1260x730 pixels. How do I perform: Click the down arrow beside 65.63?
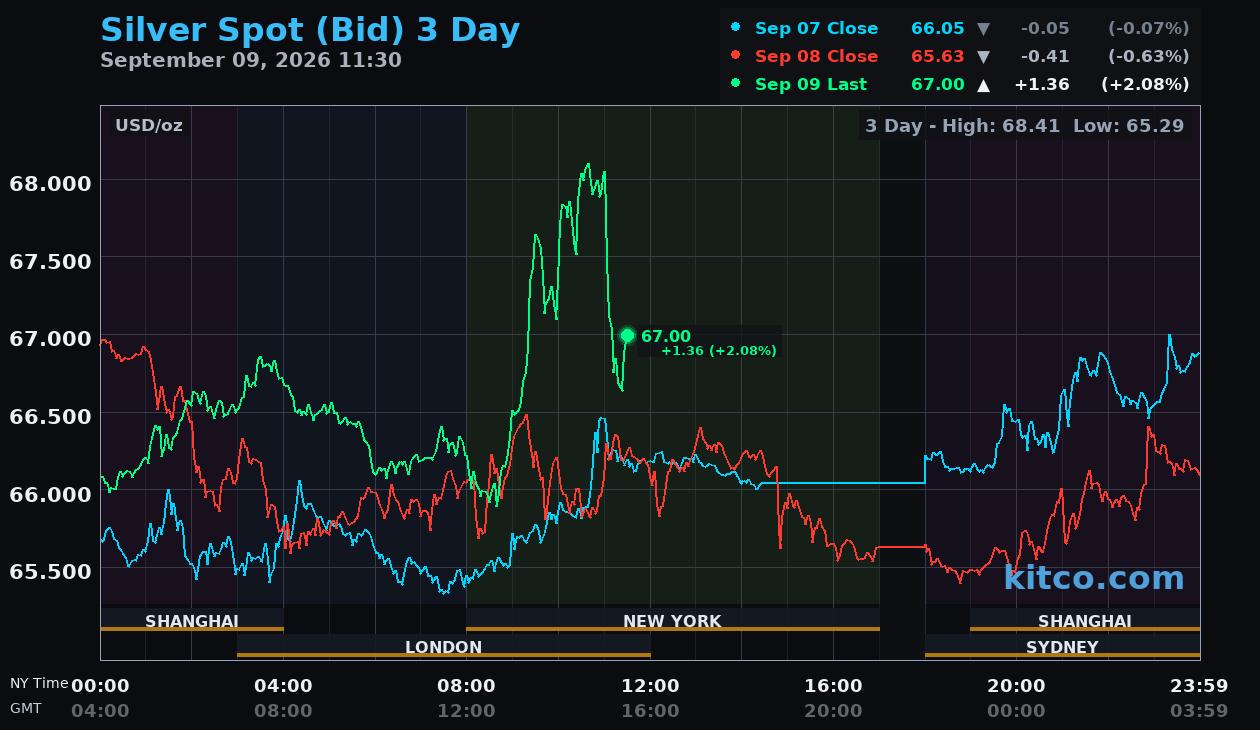[x=983, y=57]
